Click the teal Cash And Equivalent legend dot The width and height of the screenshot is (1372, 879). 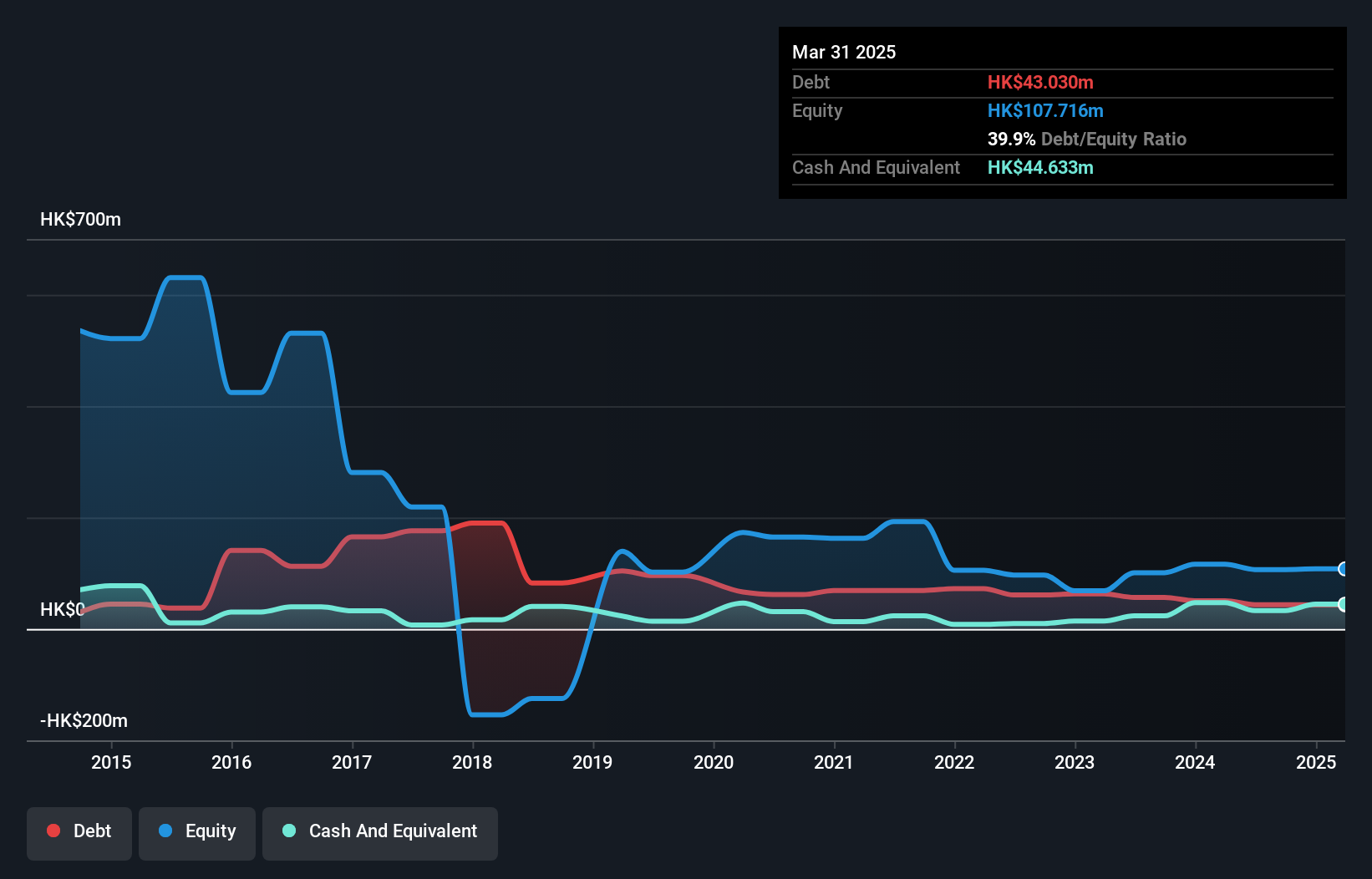coord(289,831)
